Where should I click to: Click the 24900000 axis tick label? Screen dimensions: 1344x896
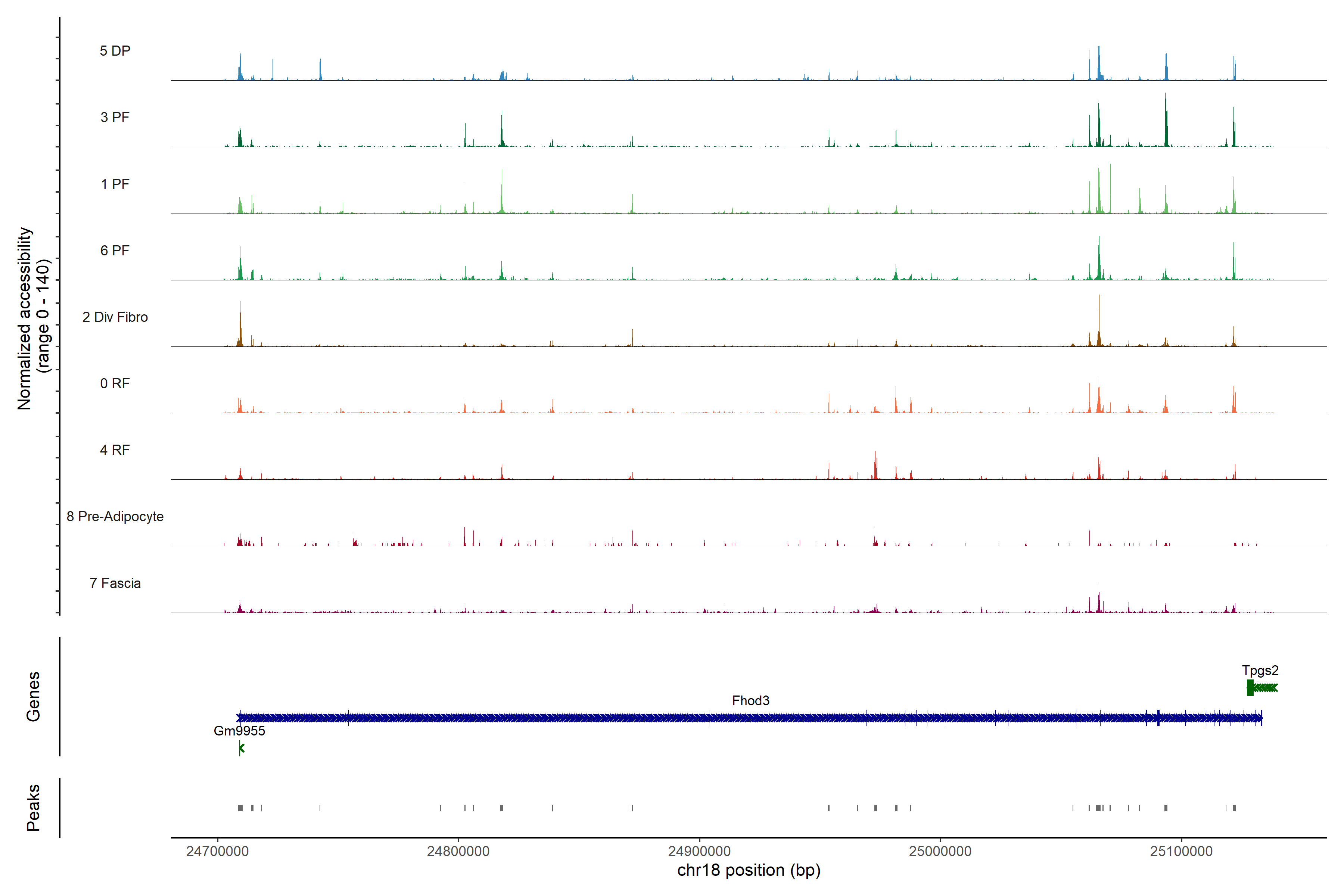click(699, 851)
